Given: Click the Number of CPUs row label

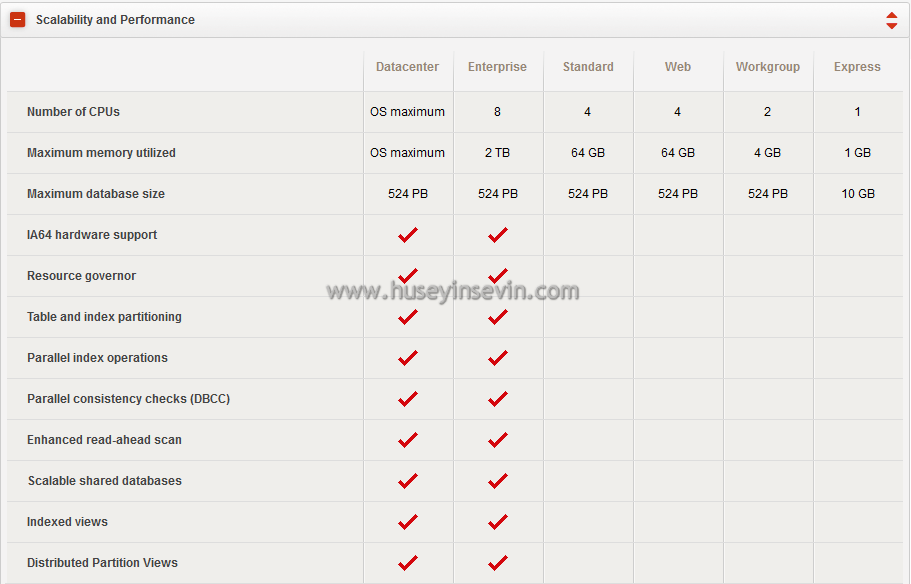Looking at the screenshot, I should [73, 112].
